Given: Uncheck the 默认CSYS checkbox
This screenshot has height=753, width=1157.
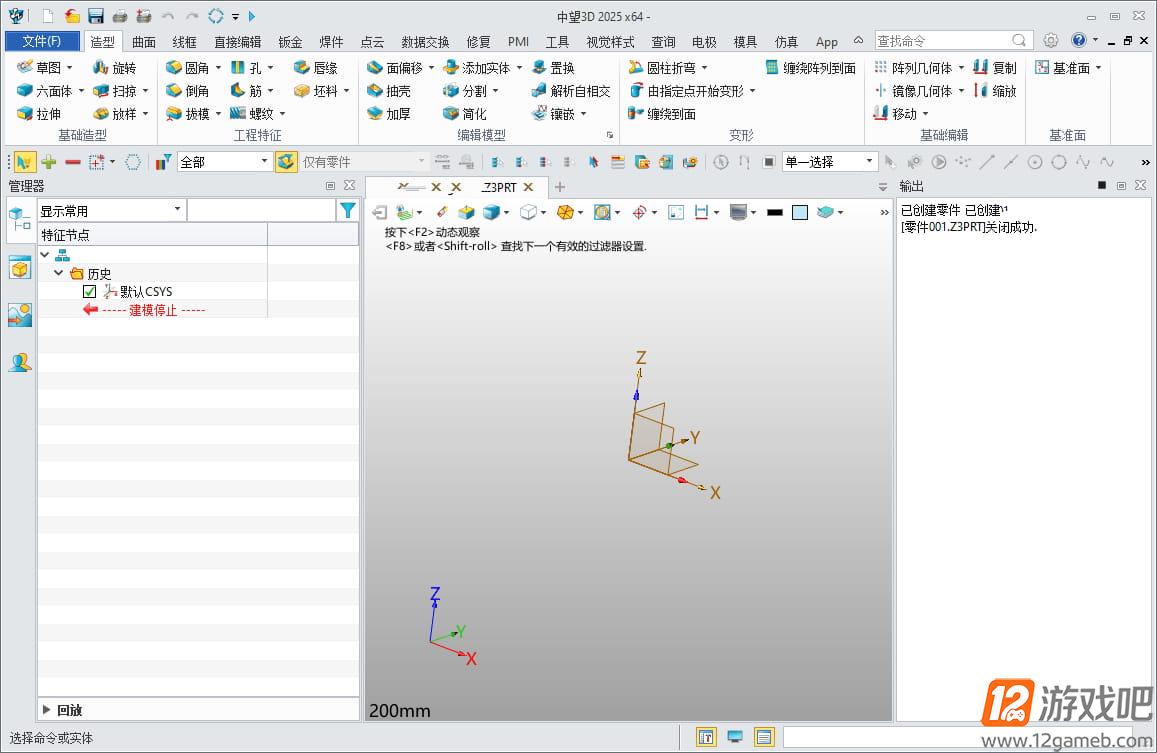Looking at the screenshot, I should pos(89,292).
